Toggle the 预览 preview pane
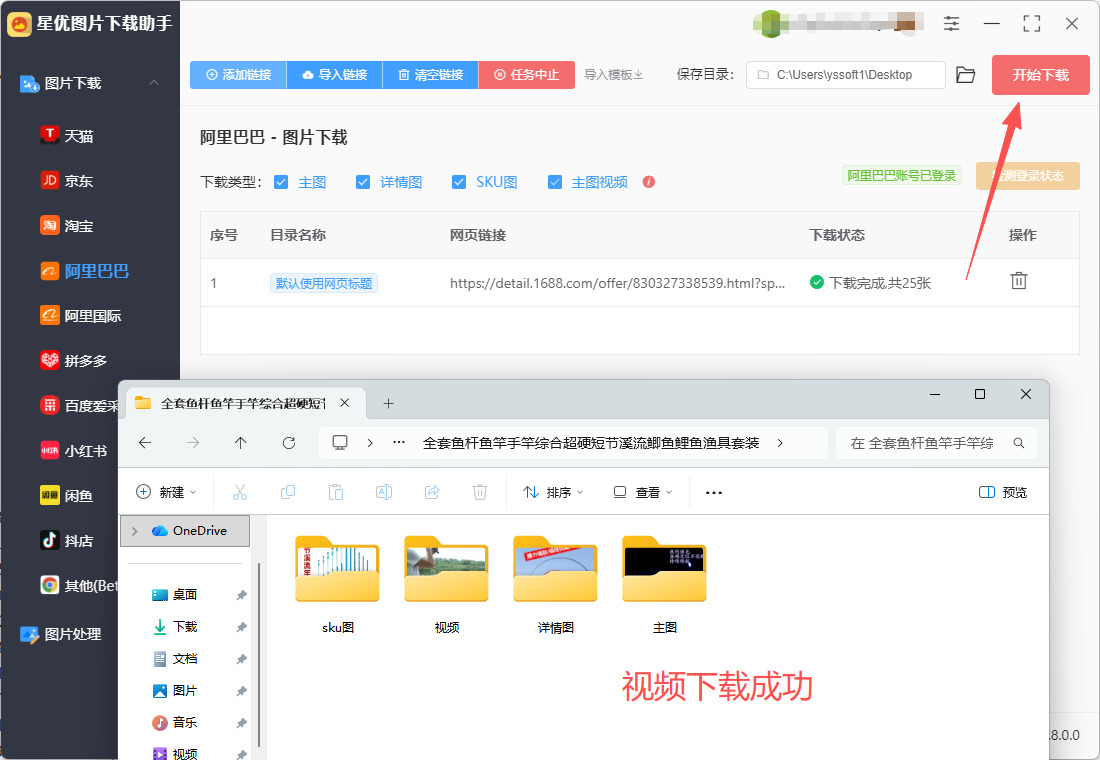Image resolution: width=1100 pixels, height=760 pixels. click(1002, 492)
